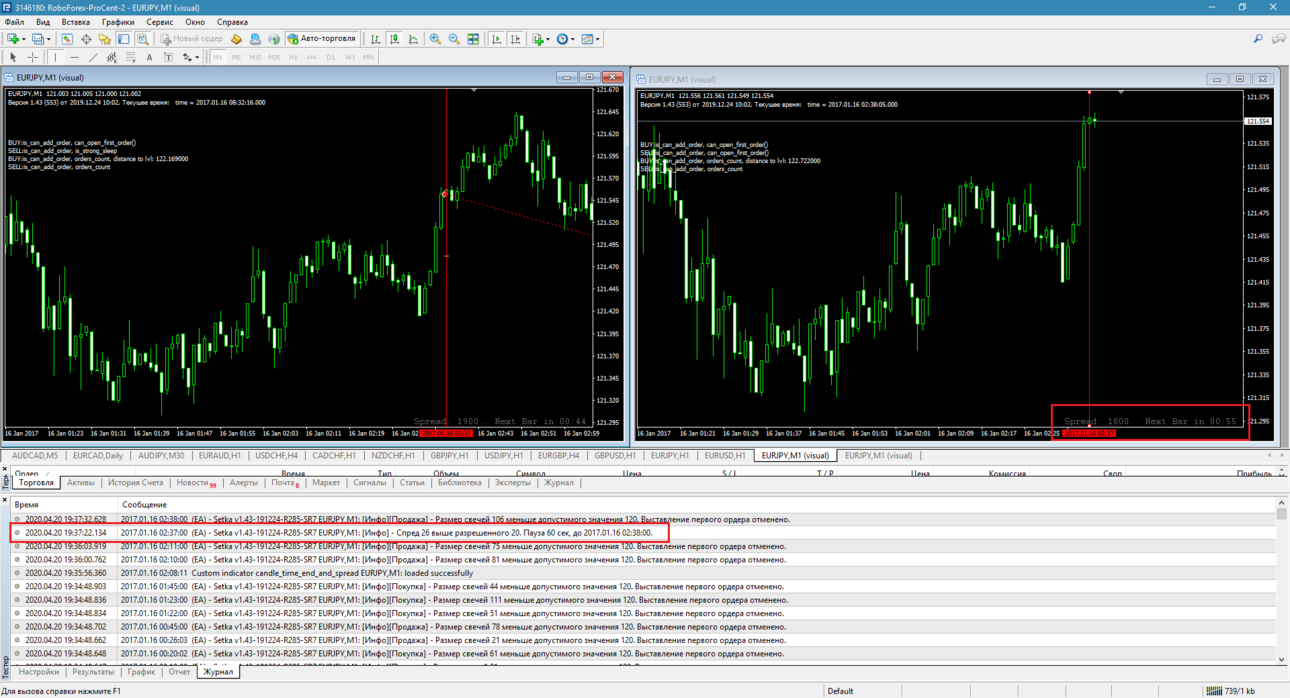Select the W1 timeframe button
This screenshot has height=698, width=1290.
350,57
